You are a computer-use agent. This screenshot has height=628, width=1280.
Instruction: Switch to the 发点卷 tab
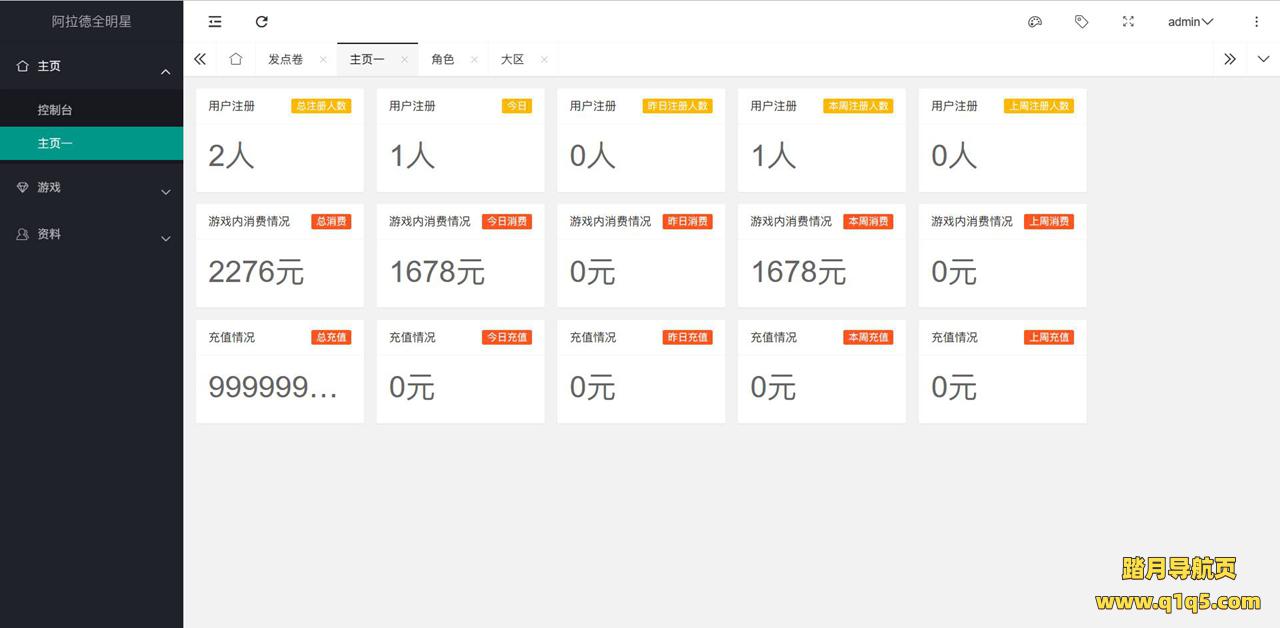285,60
